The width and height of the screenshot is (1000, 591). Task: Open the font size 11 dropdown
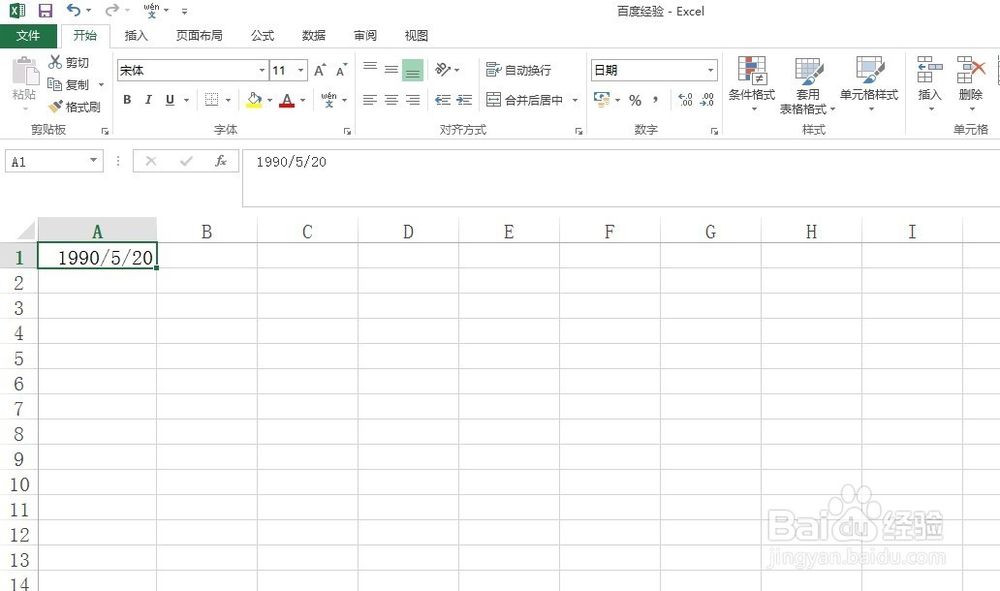(301, 70)
